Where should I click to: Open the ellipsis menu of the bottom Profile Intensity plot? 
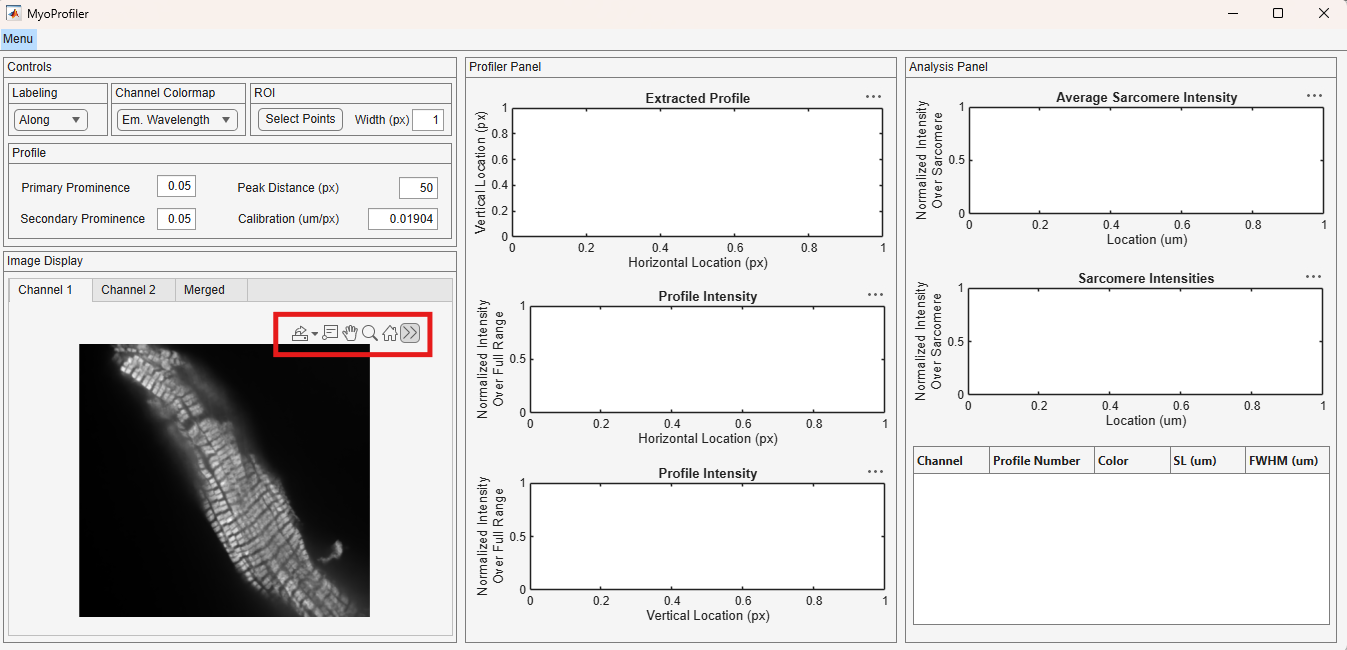tap(875, 472)
